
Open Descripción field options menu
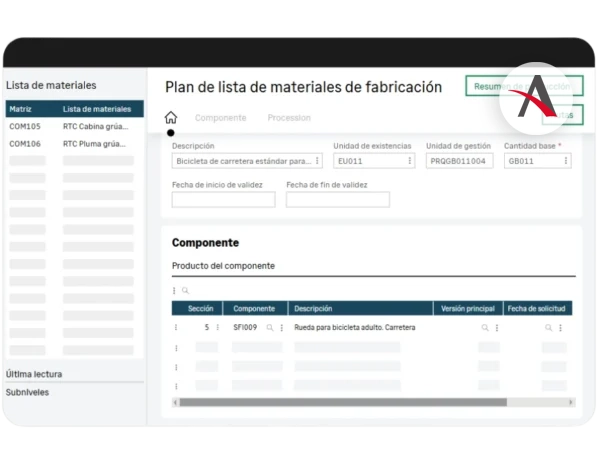(x=317, y=160)
